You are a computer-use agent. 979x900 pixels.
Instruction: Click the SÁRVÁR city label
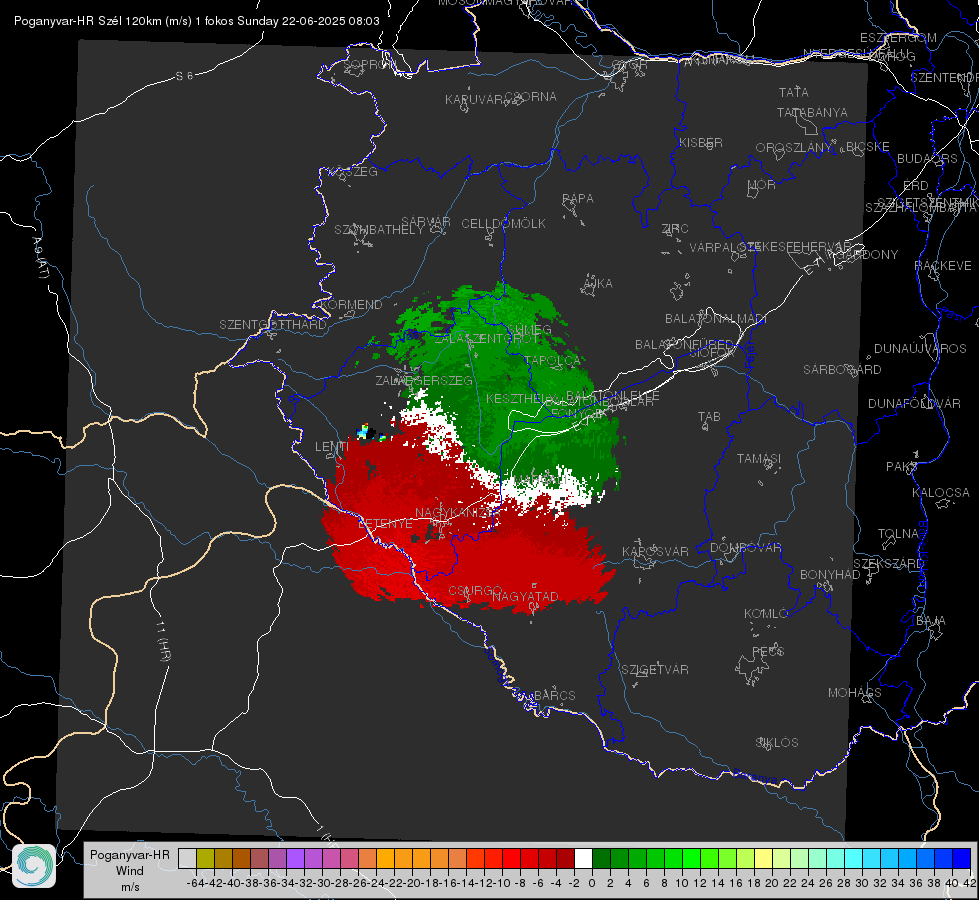click(x=426, y=222)
